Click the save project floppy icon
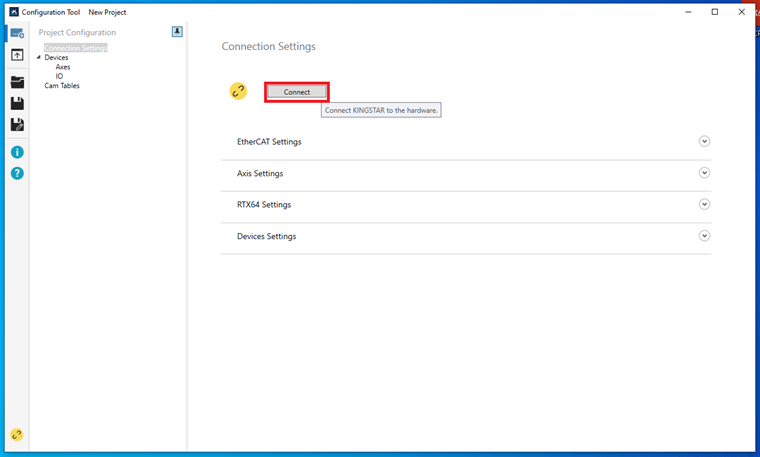This screenshot has width=760, height=457. click(17, 103)
